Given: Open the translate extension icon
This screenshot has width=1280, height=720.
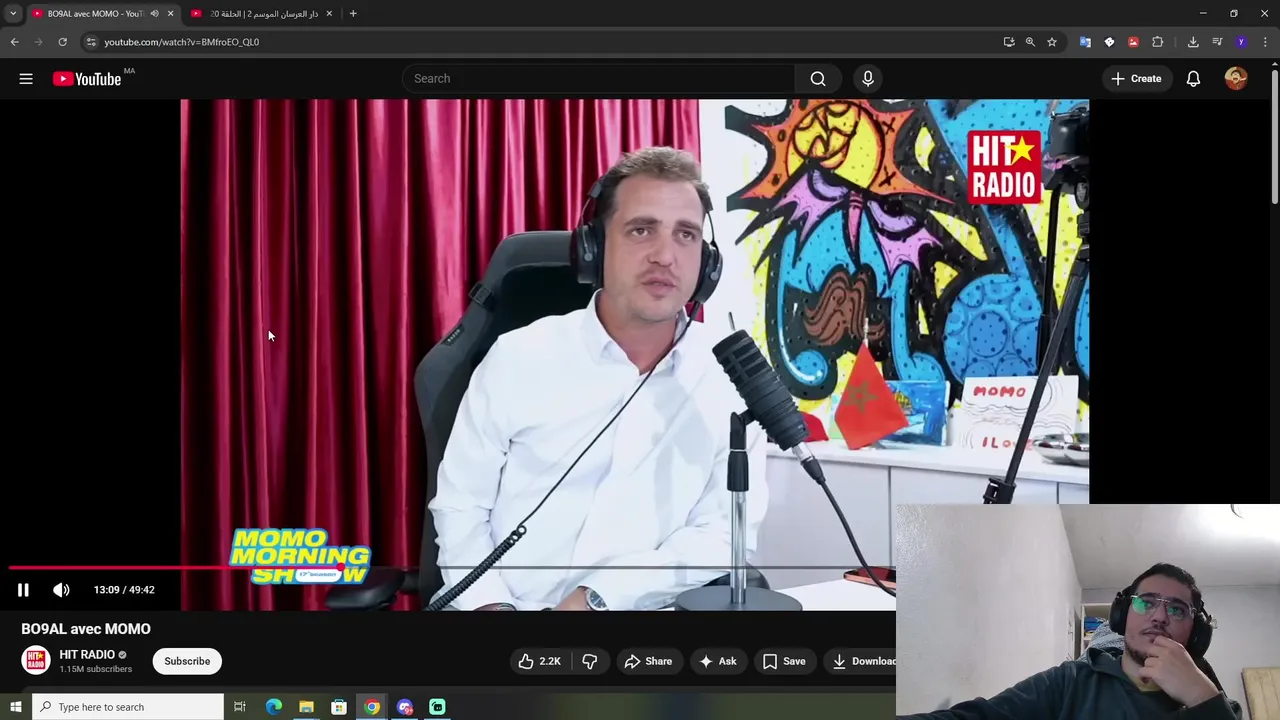Looking at the screenshot, I should [1085, 42].
